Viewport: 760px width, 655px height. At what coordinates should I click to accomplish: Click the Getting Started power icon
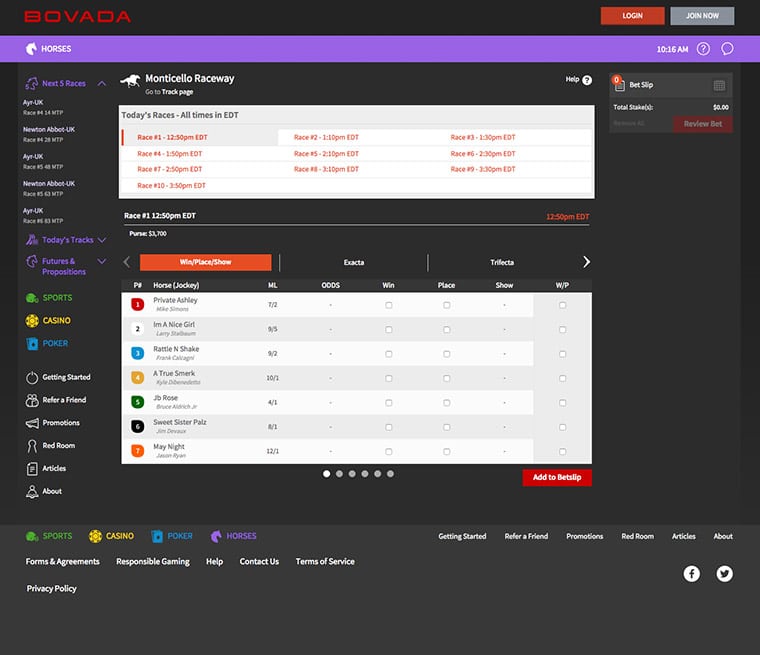[x=32, y=377]
